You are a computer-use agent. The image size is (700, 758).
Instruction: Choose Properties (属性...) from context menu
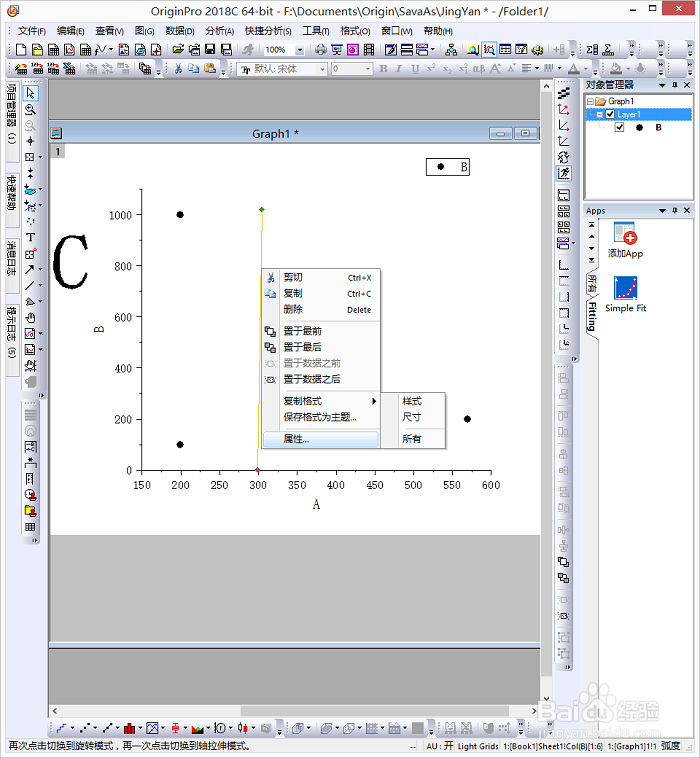(321, 439)
